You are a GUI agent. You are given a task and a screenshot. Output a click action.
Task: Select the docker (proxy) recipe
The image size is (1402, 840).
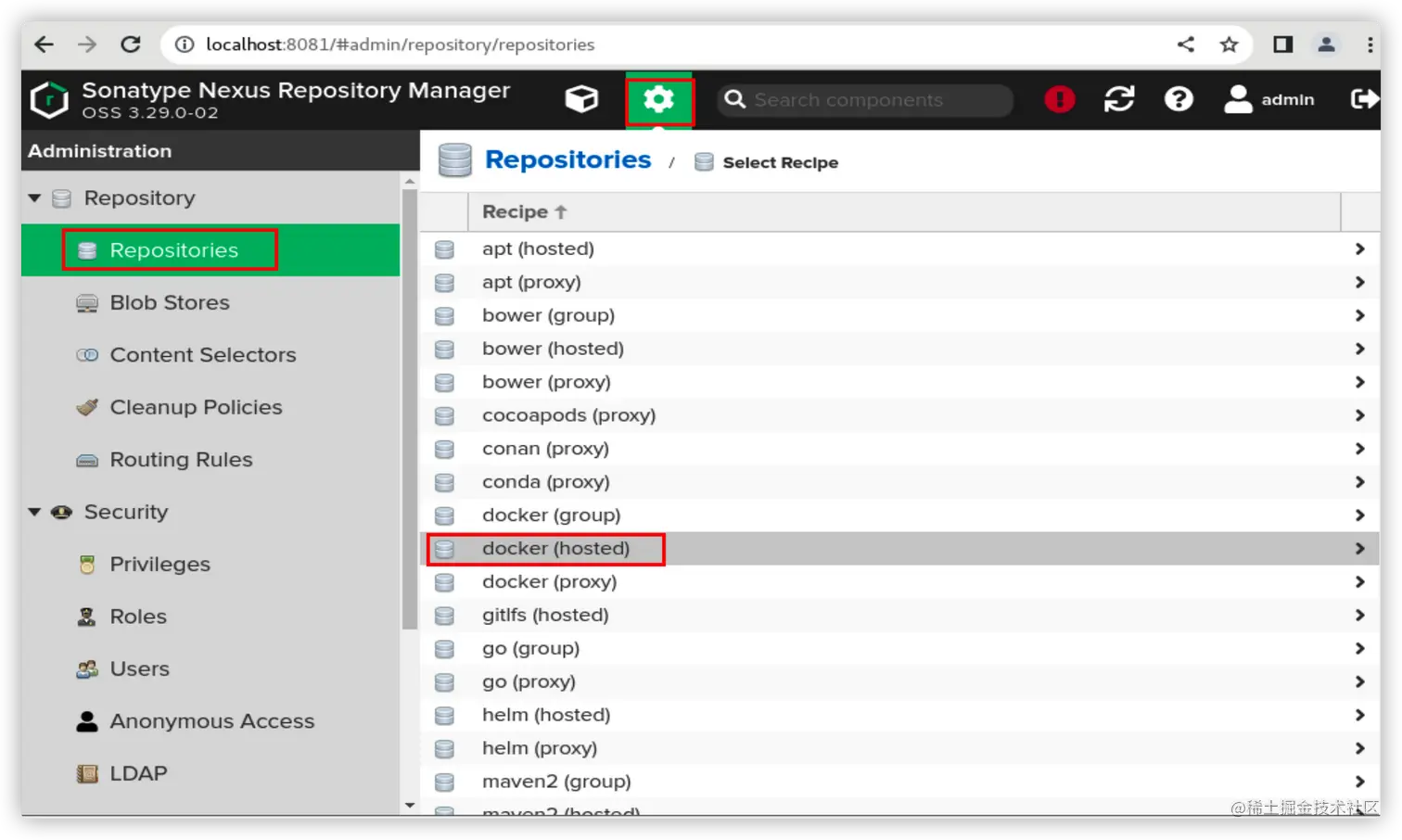tap(899, 582)
